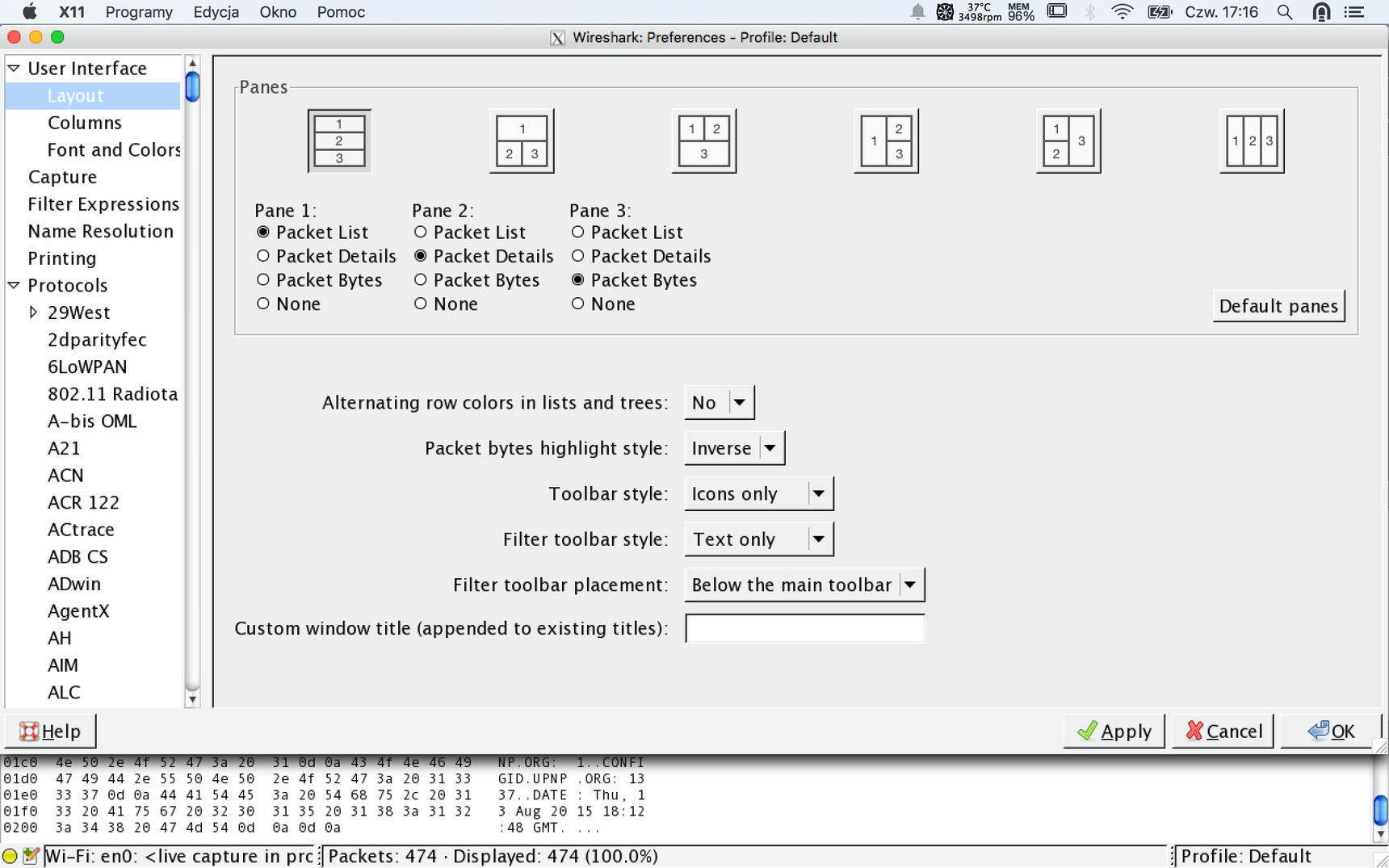
Task: Click the packet bytes pane scrollbar thumb
Action: pos(1380,809)
